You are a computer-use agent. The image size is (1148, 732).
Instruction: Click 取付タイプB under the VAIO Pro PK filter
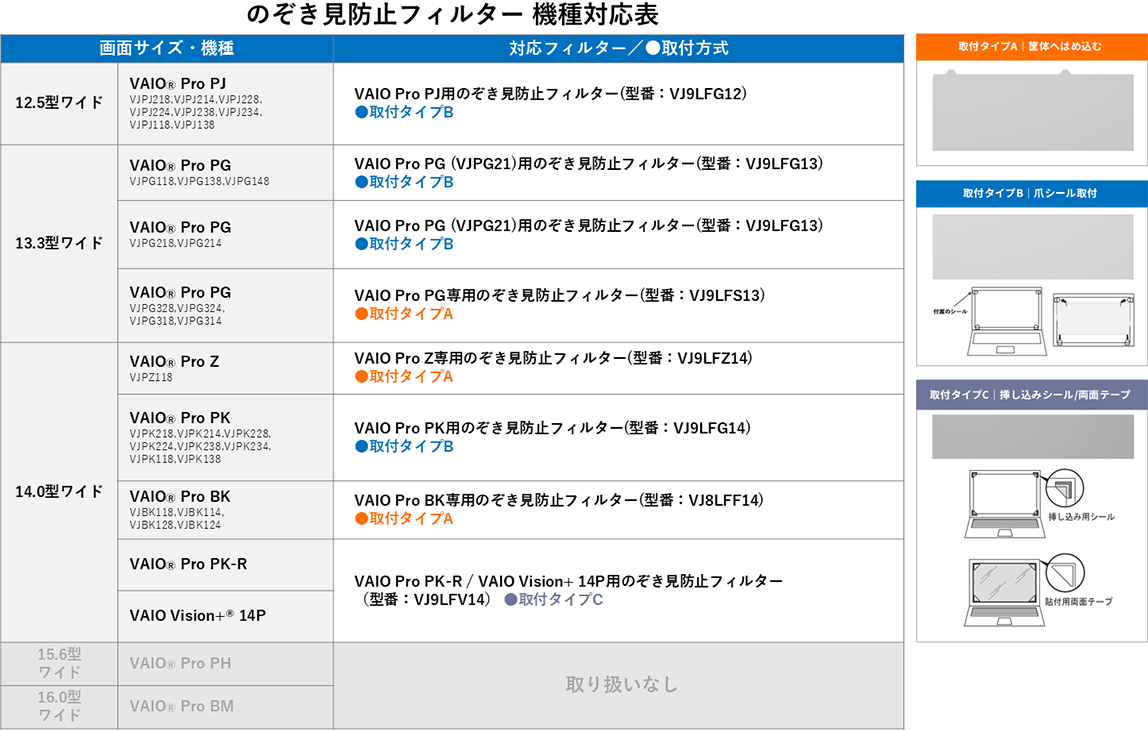coord(404,447)
